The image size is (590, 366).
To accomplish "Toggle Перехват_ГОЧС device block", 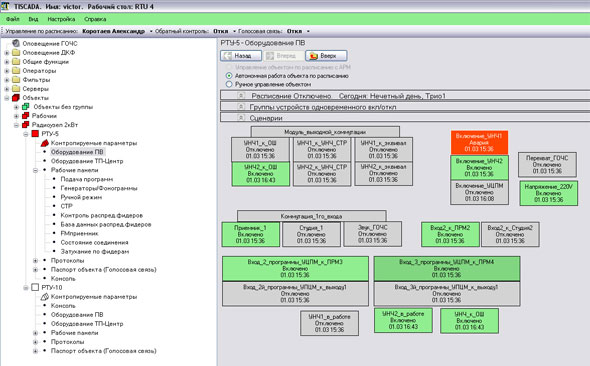I will 547,164.
